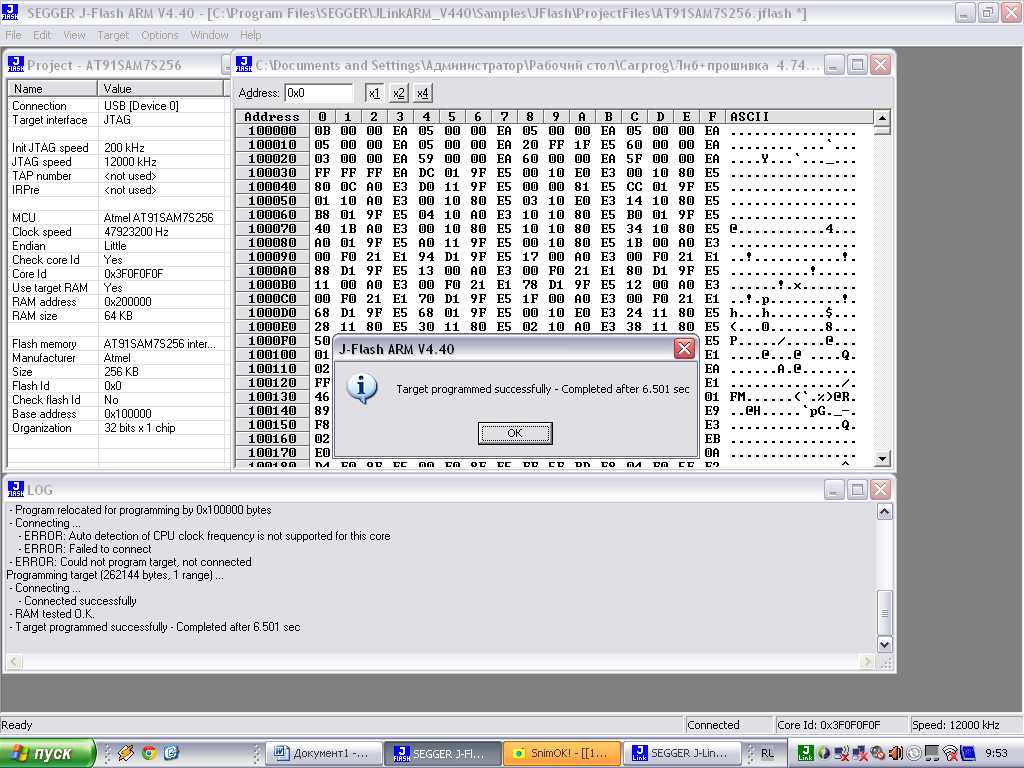The height and width of the screenshot is (768, 1024).
Task: Click the first Quick Launch icon with pencil
Action: click(126, 753)
